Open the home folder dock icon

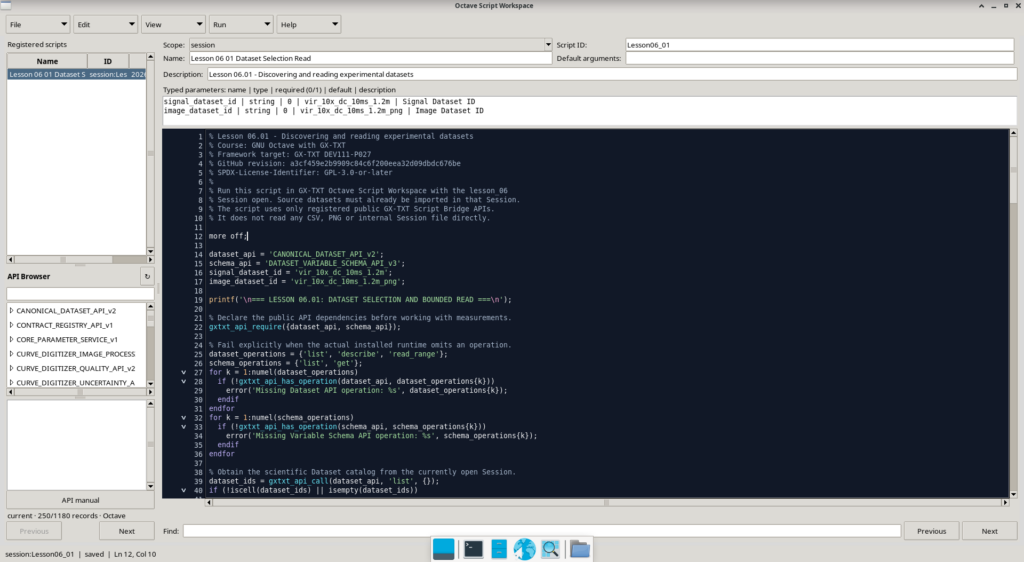[579, 549]
